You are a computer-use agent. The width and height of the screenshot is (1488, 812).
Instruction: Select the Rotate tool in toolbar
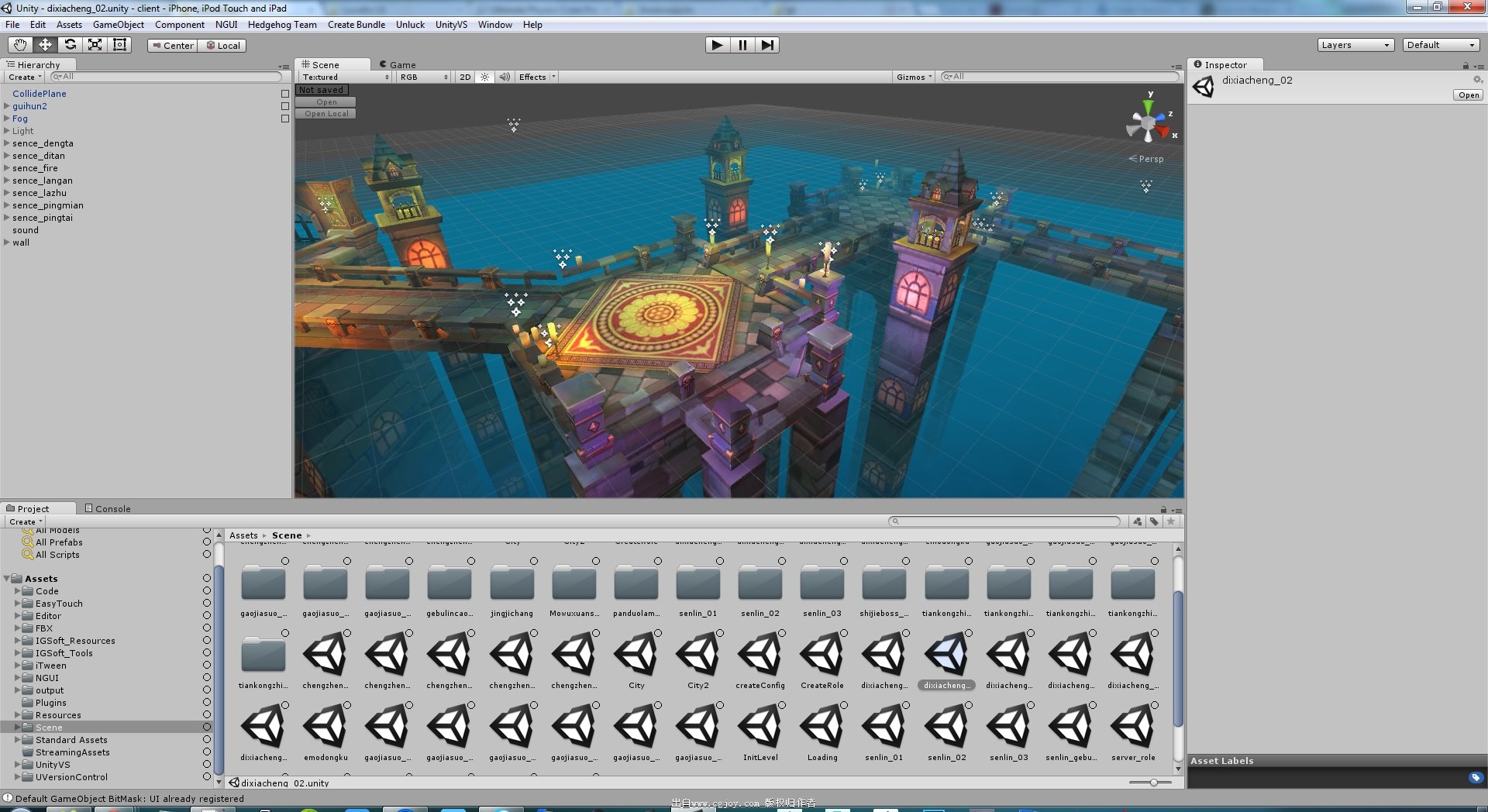pyautogui.click(x=70, y=45)
